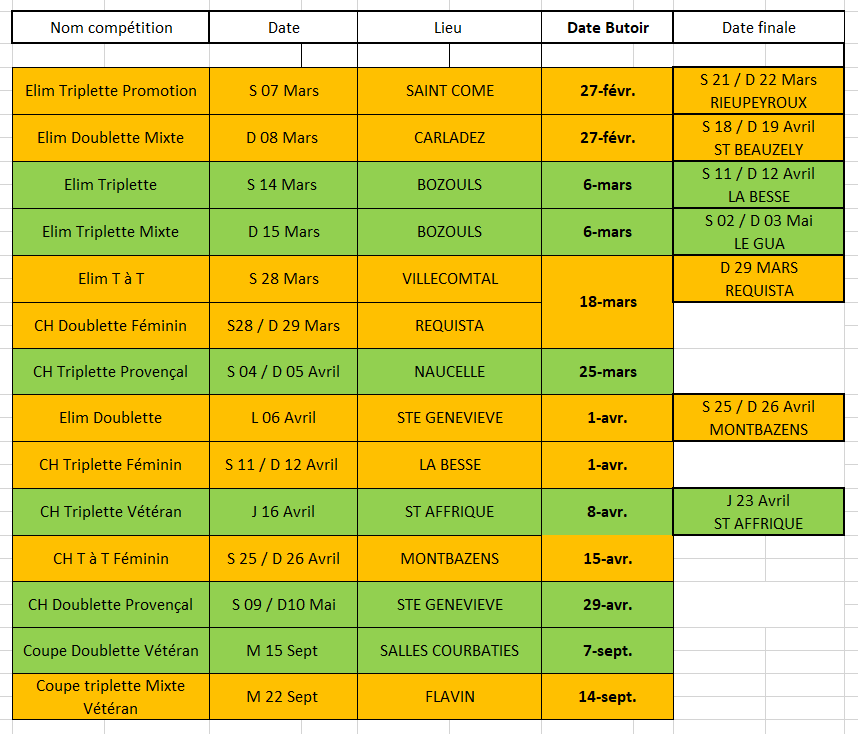Select the "CH Triplette Provençal" cell

(111, 371)
